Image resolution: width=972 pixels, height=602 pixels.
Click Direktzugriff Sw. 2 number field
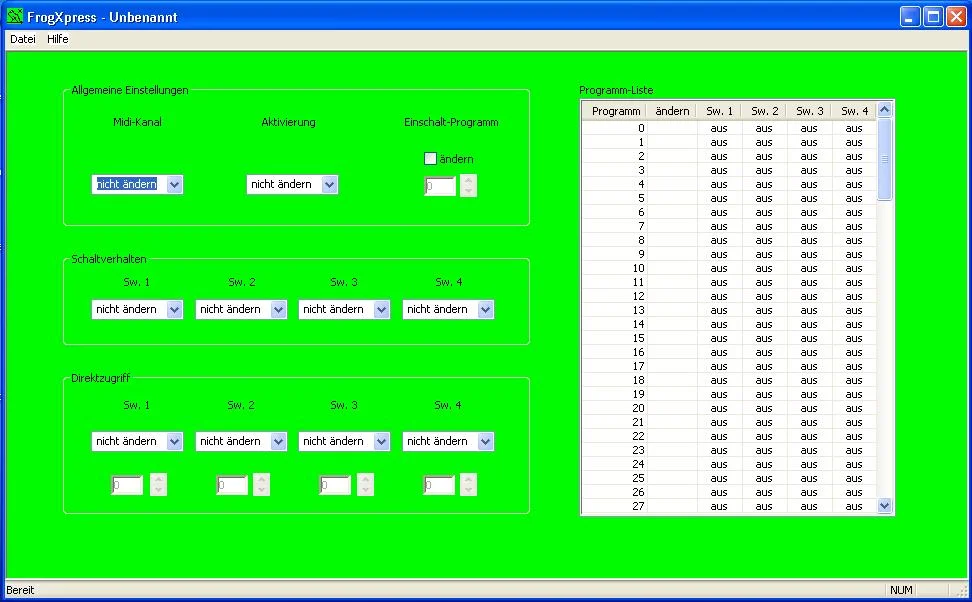(232, 485)
